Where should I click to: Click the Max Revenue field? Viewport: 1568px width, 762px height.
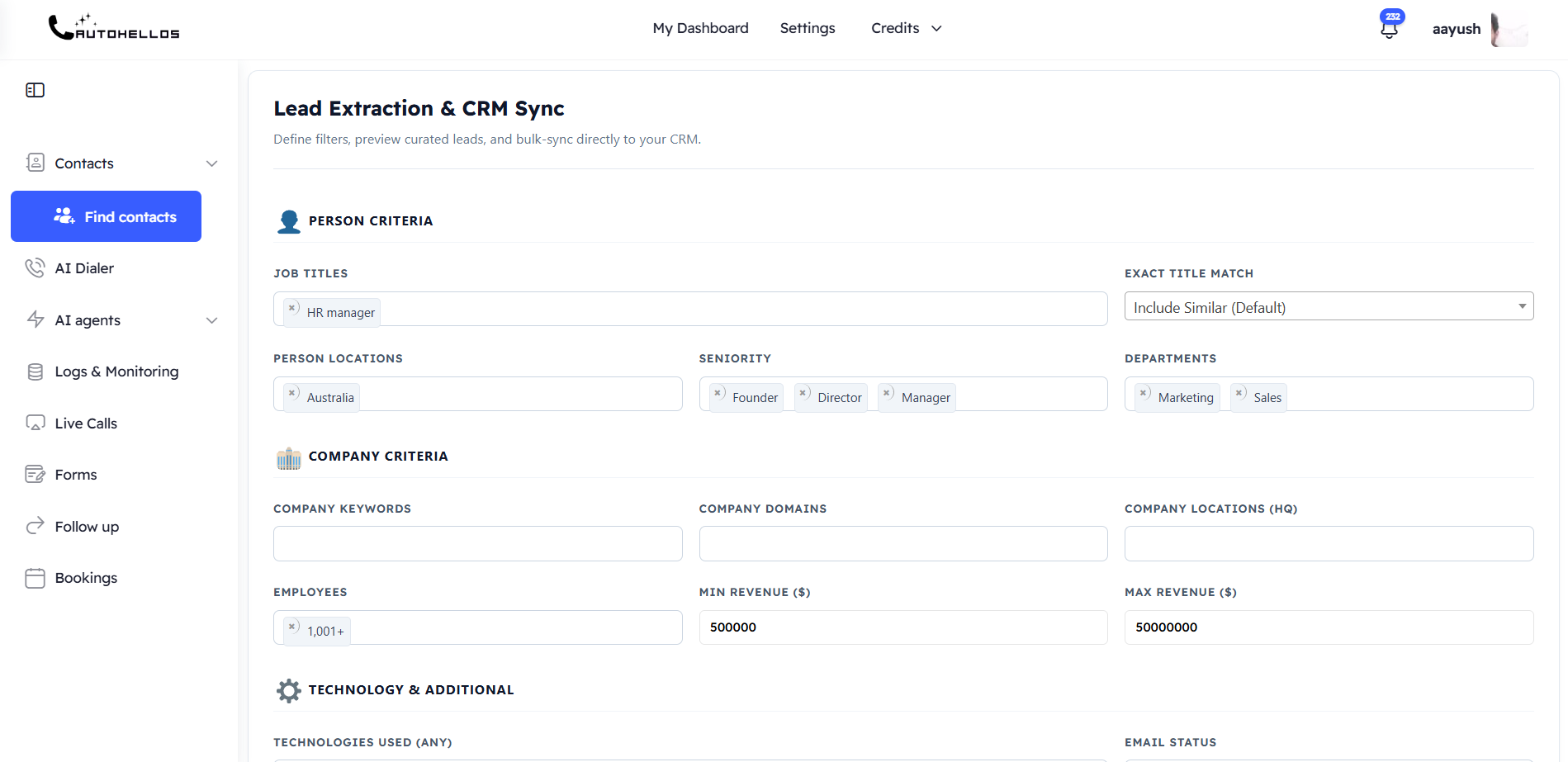point(1329,627)
